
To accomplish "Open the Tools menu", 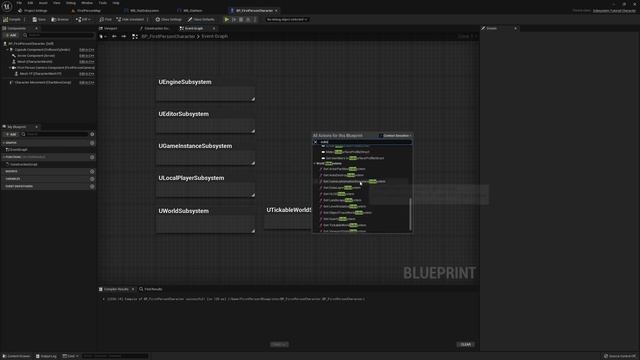I will coord(102,3).
